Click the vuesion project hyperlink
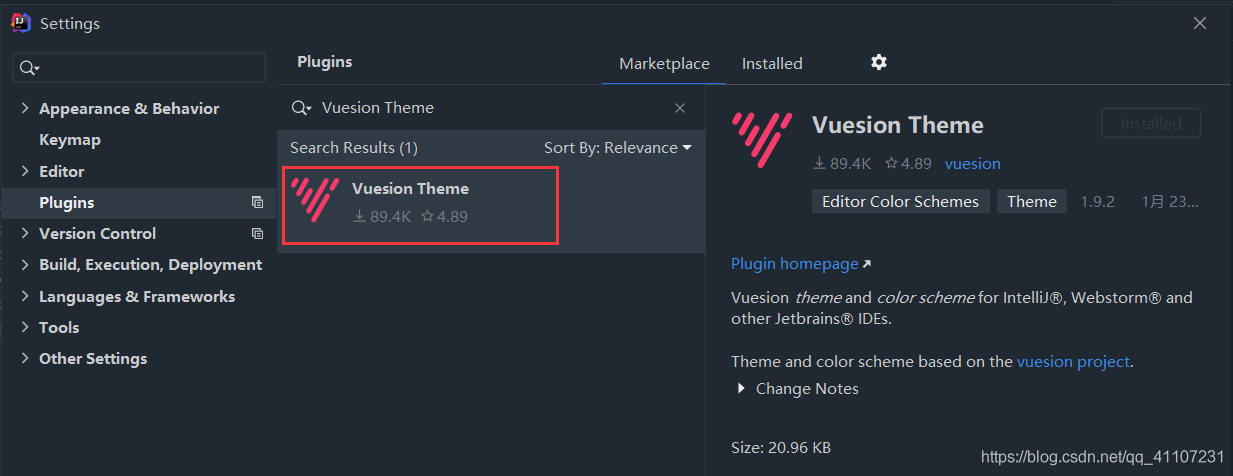Viewport: 1233px width, 476px height. tap(1073, 362)
